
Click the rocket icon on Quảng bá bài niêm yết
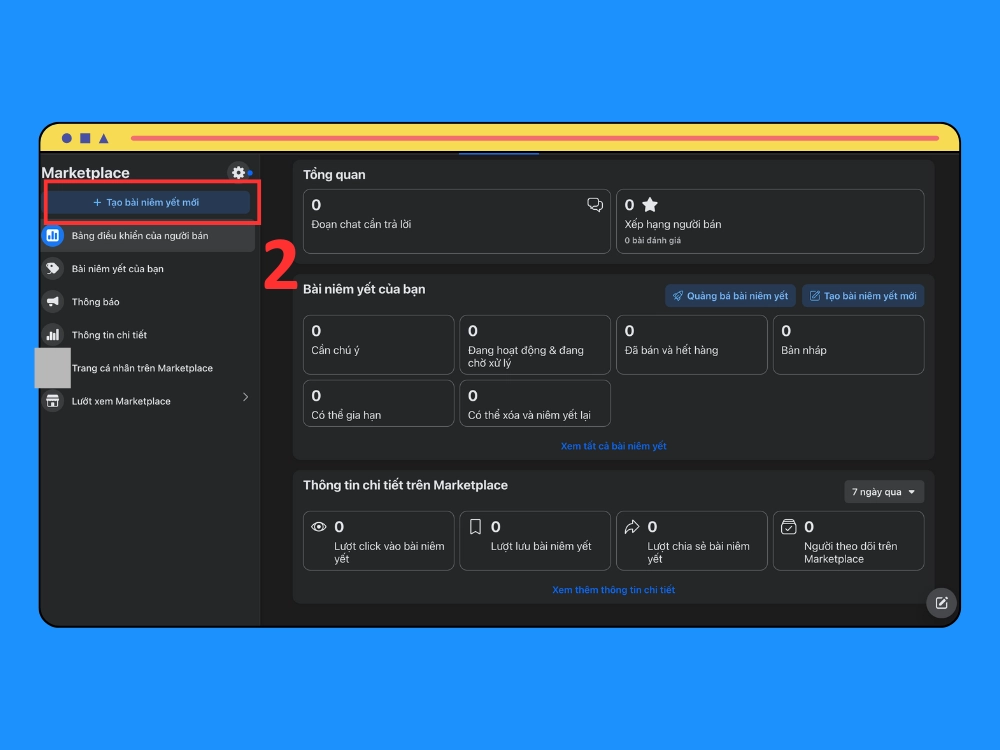point(678,296)
